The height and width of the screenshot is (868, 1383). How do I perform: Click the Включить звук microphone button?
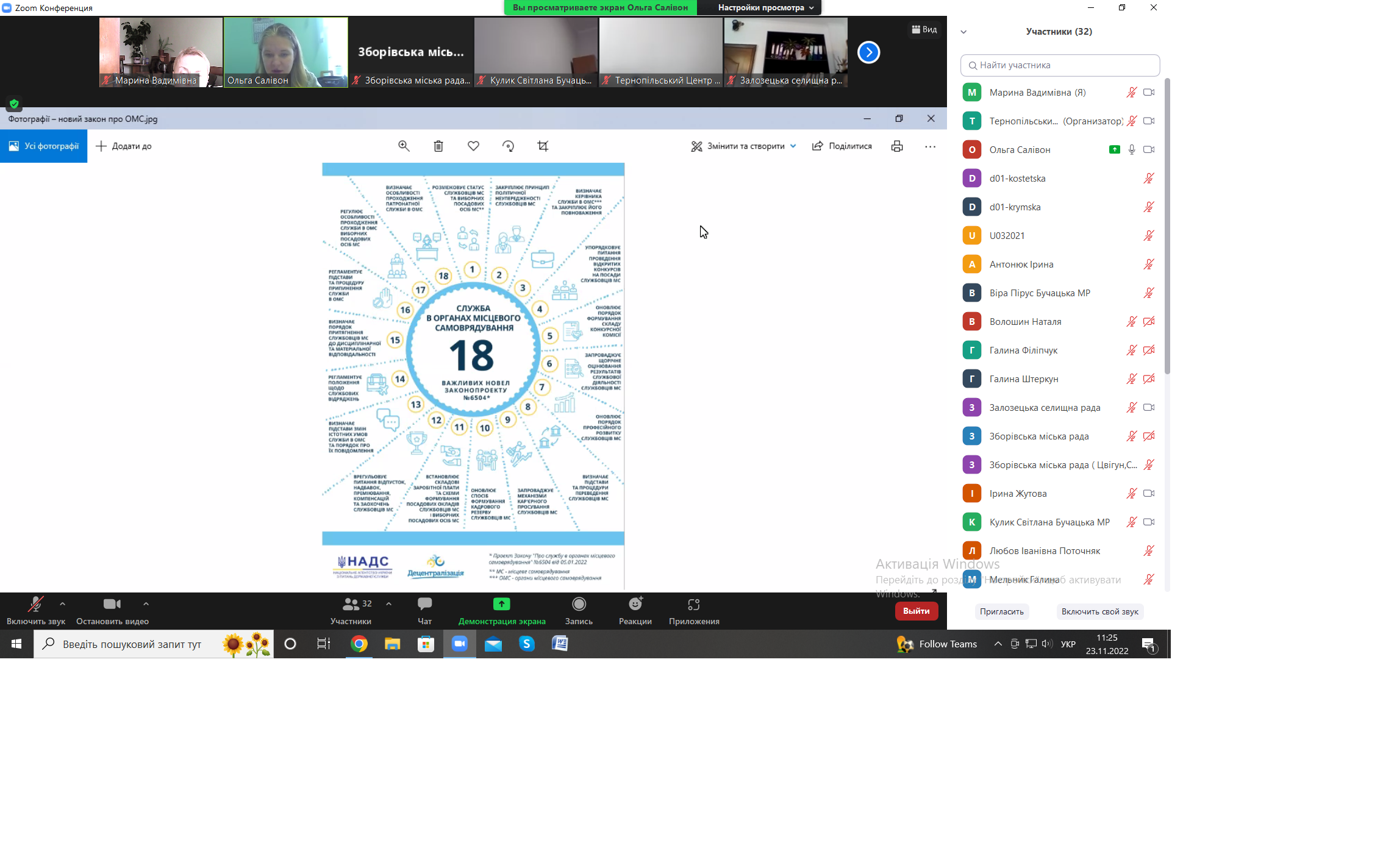click(x=35, y=610)
